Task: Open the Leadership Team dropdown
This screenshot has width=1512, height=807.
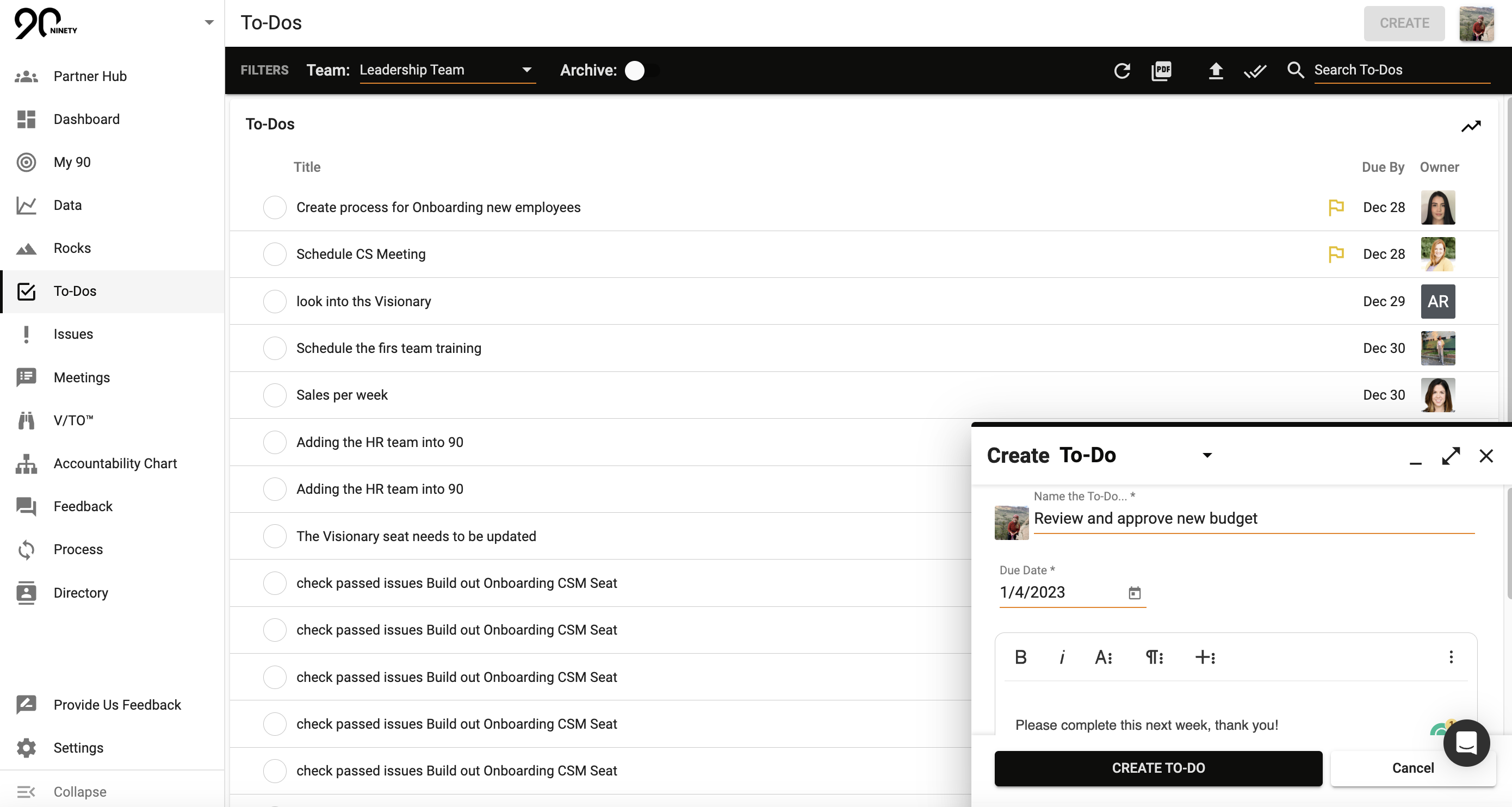Action: 446,70
